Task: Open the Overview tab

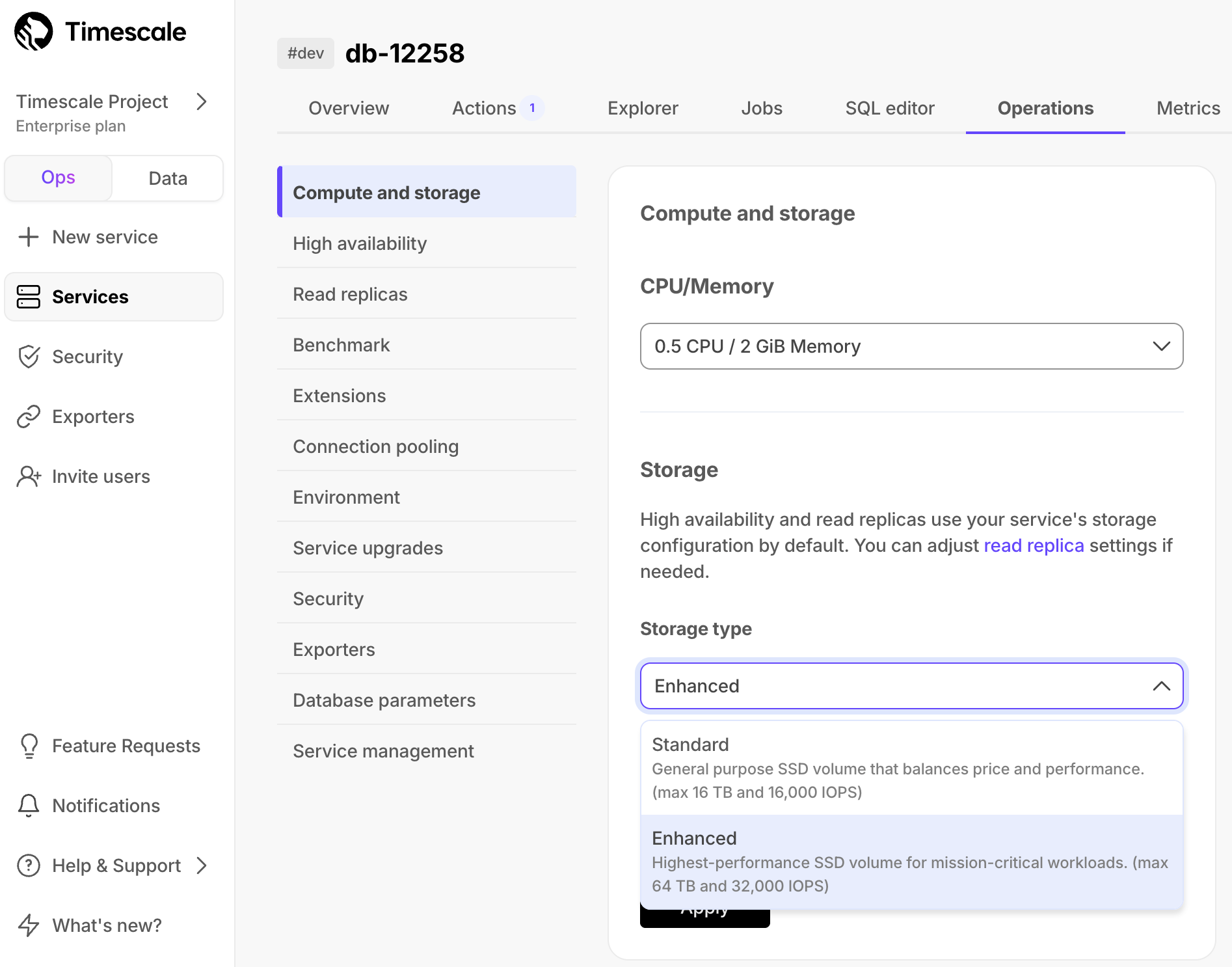Action: click(349, 108)
